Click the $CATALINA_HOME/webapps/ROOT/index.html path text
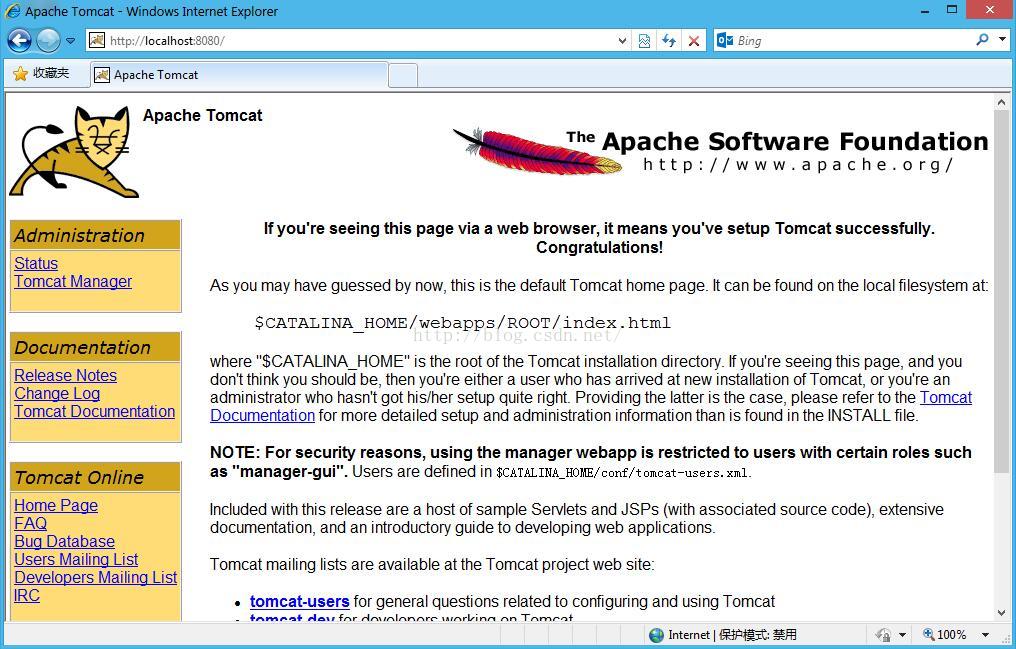The width and height of the screenshot is (1016, 649). (463, 323)
